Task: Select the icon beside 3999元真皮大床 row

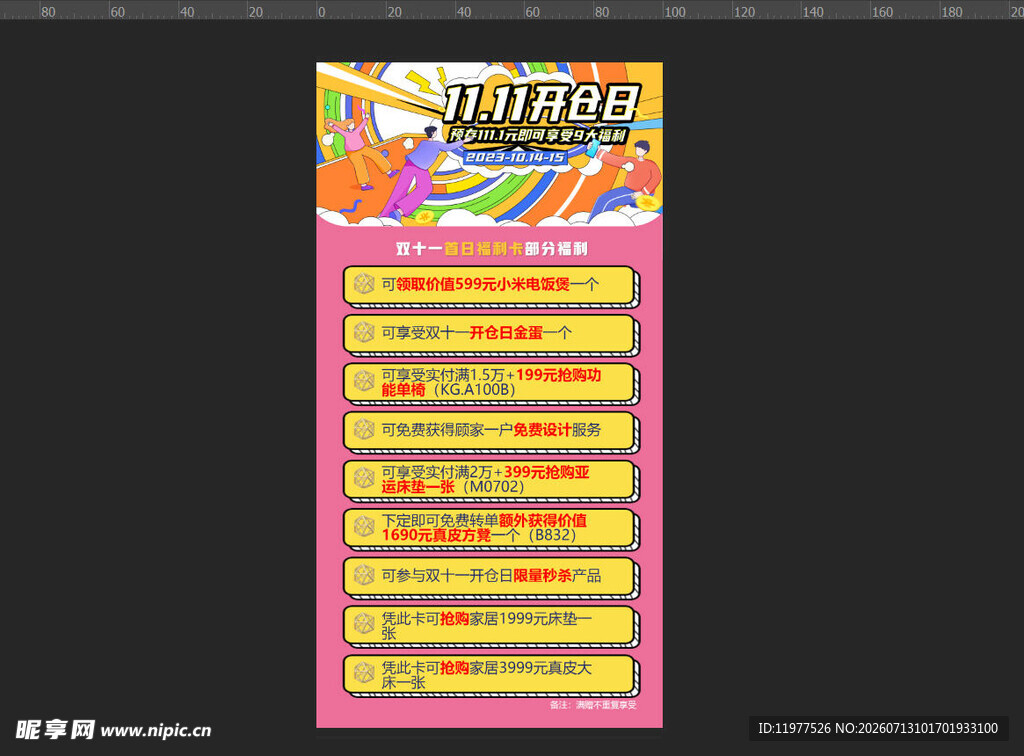Action: click(x=364, y=673)
